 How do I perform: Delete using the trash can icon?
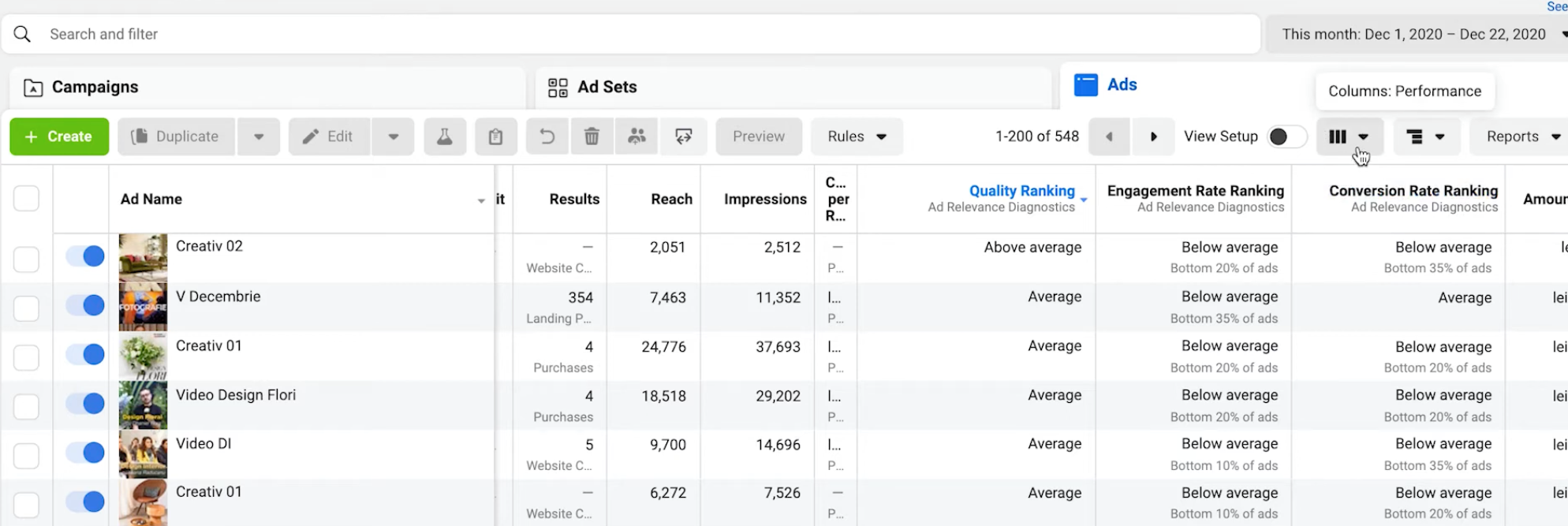(x=592, y=136)
